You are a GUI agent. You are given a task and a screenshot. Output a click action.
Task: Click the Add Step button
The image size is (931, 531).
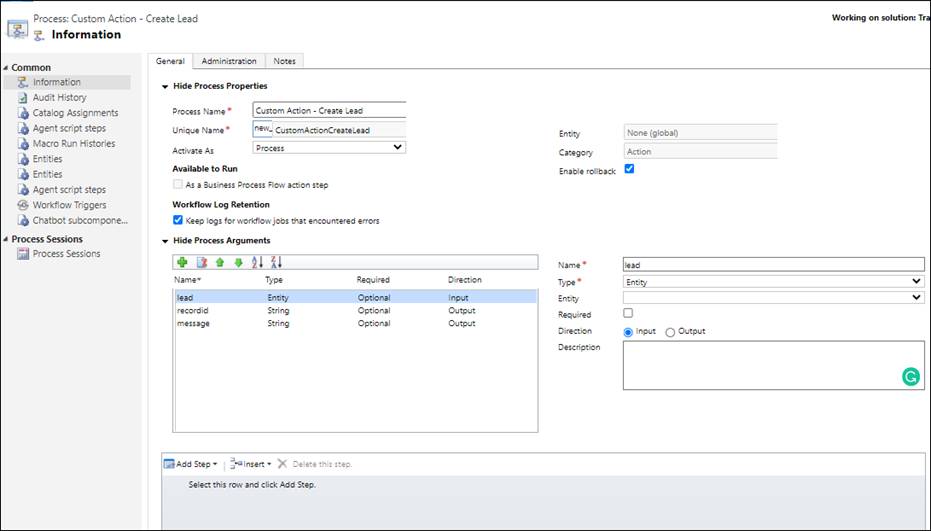[x=191, y=464]
